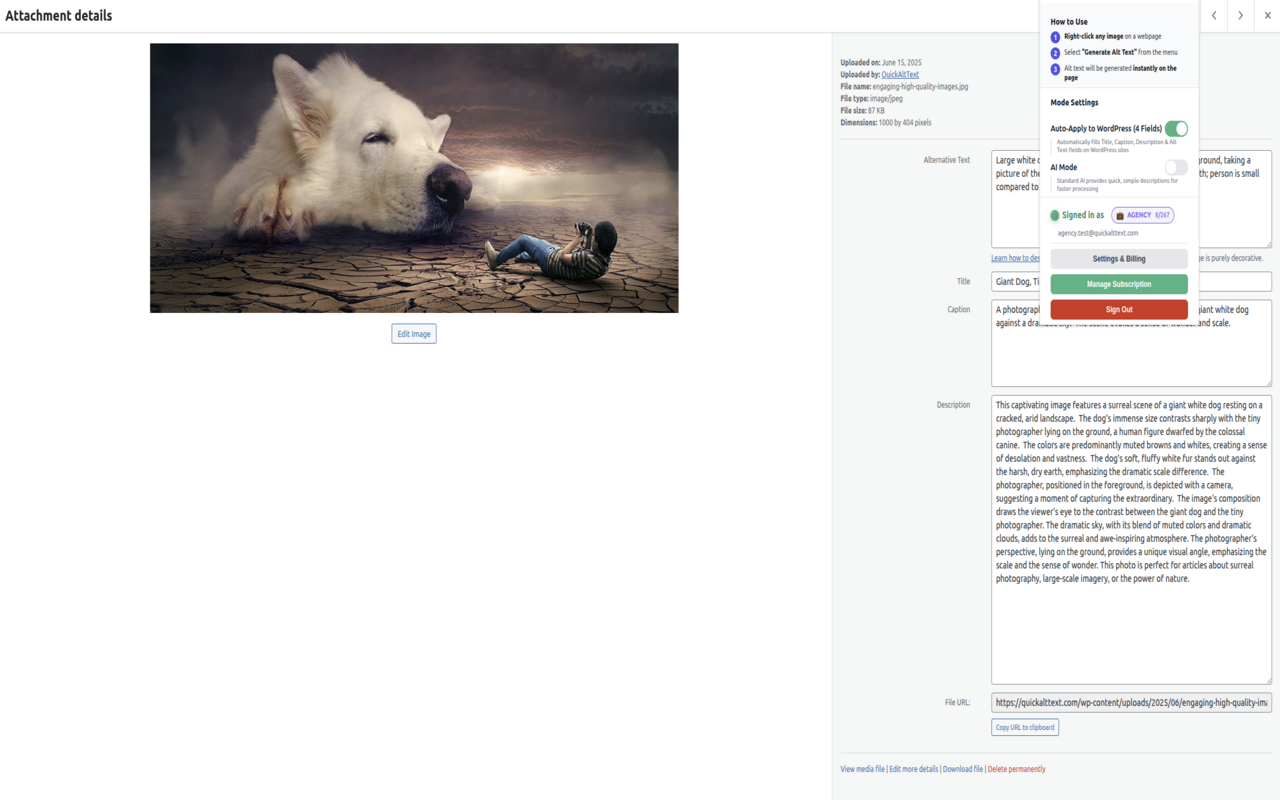Image resolution: width=1280 pixels, height=800 pixels.
Task: Copy URL to clipboard
Action: (1025, 727)
